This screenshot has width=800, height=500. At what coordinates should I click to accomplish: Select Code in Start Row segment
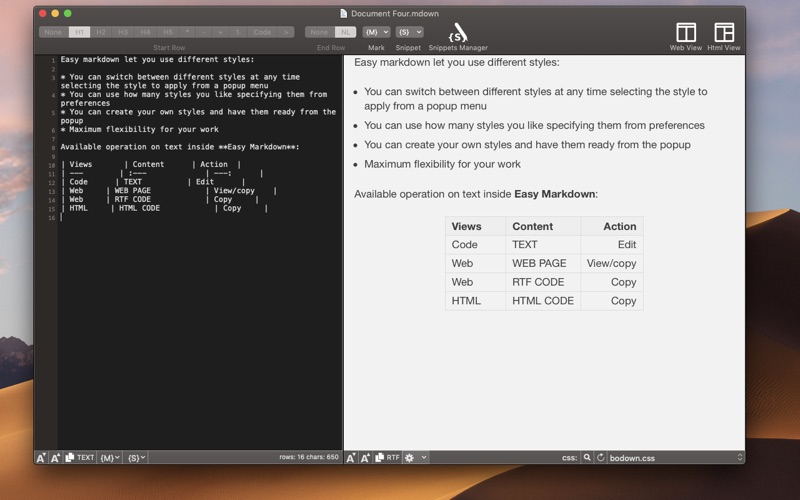(x=262, y=32)
